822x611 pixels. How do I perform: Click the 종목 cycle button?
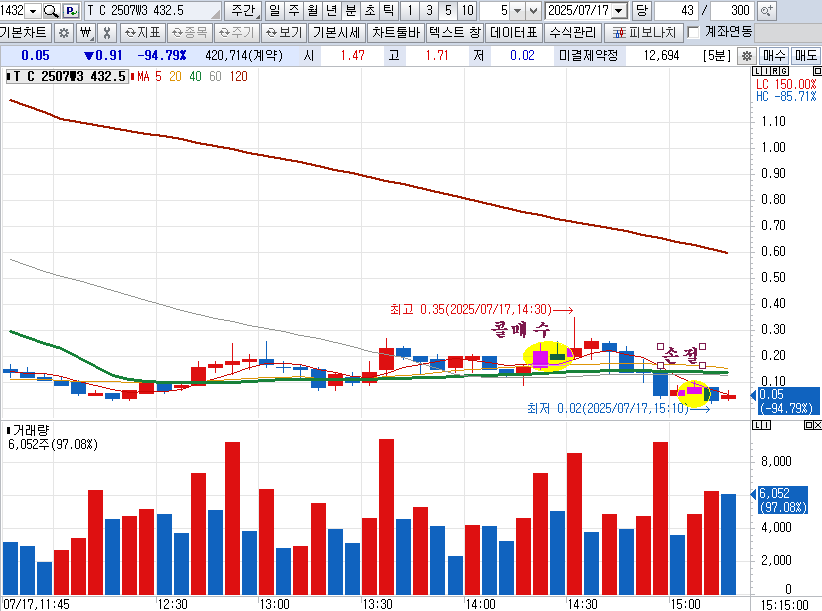pos(190,33)
